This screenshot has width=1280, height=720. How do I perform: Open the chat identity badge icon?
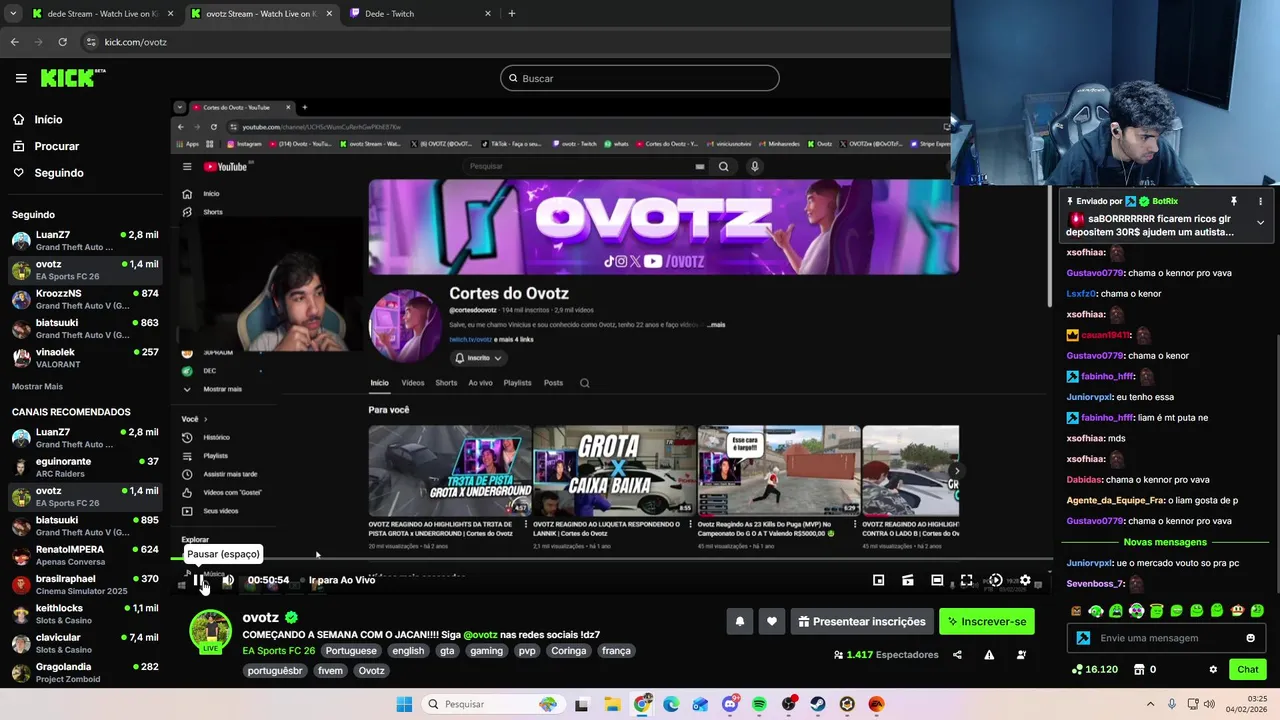(1083, 638)
